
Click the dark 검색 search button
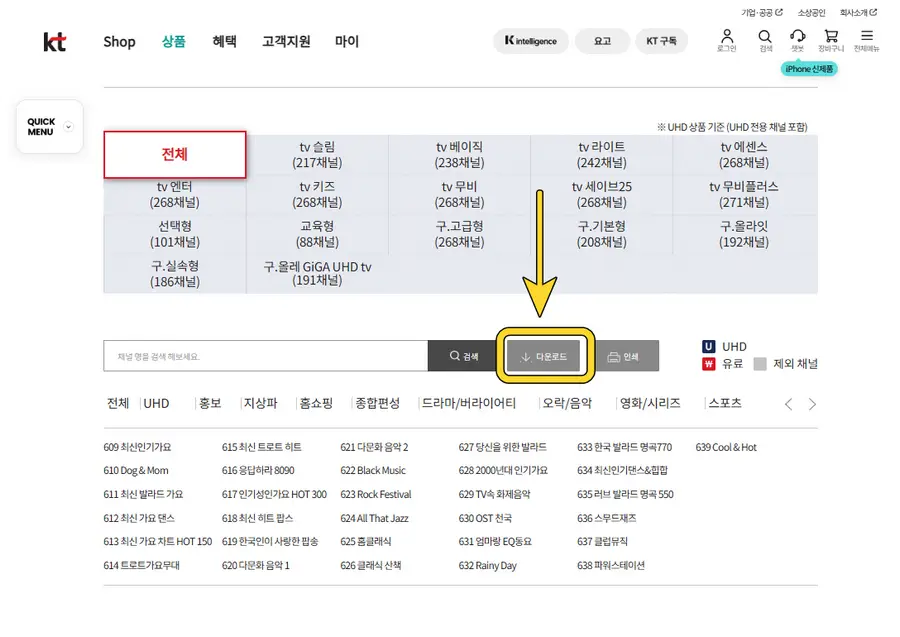(x=464, y=356)
